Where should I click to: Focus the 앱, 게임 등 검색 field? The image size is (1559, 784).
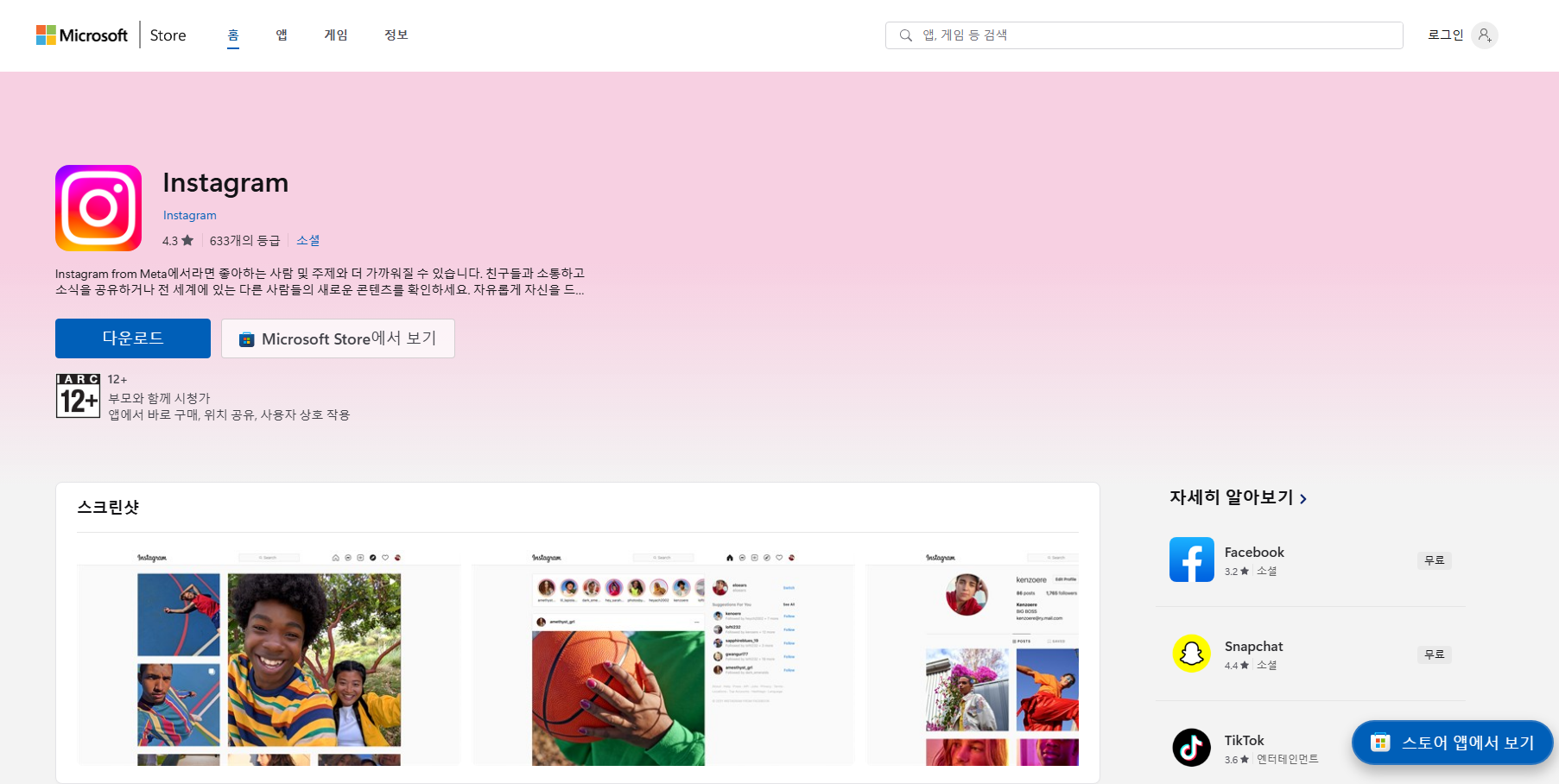point(1144,35)
